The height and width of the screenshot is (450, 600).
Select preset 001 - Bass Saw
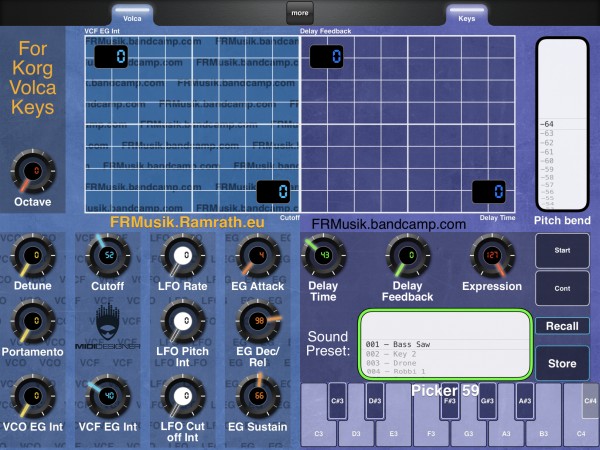[x=445, y=344]
